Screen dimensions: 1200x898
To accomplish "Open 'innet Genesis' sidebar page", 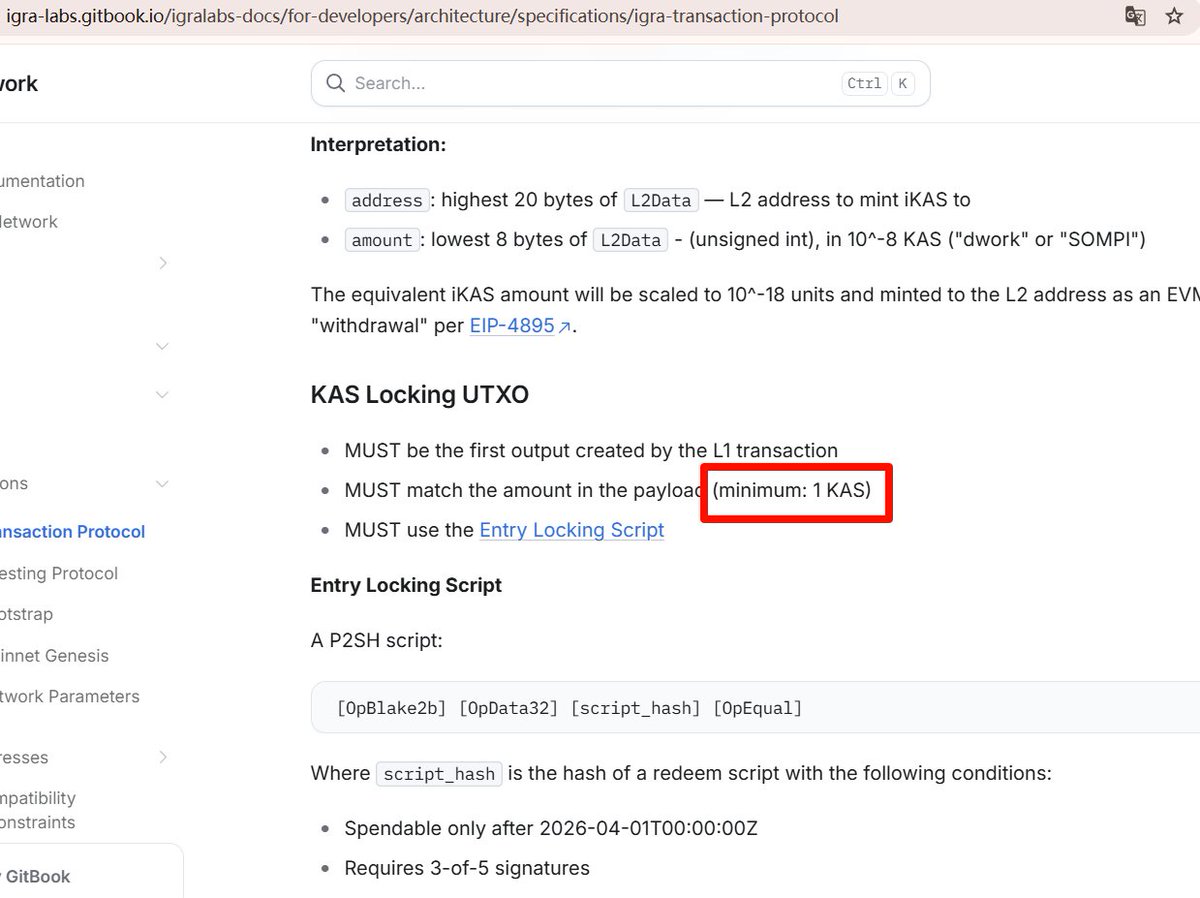I will click(x=54, y=656).
